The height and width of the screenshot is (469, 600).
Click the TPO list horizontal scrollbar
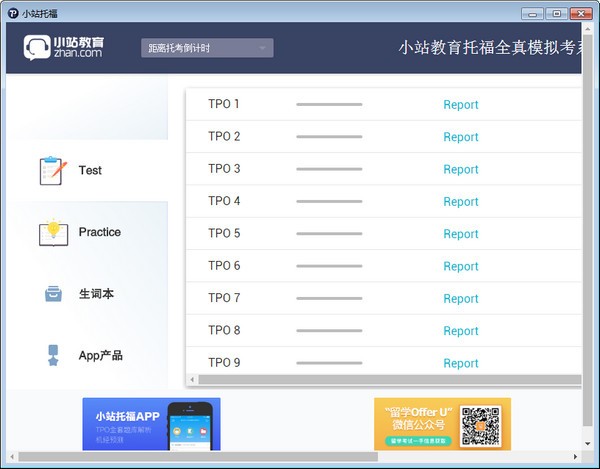coord(390,379)
